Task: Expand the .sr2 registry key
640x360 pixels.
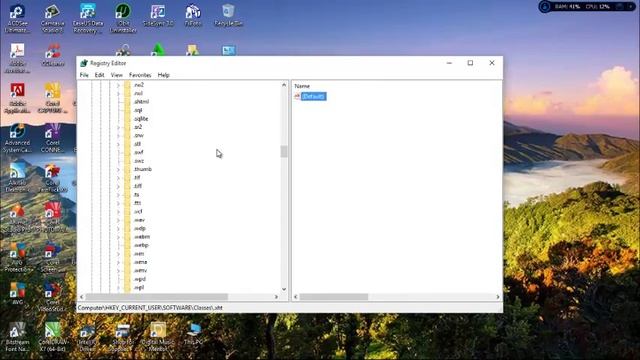Action: click(x=118, y=127)
